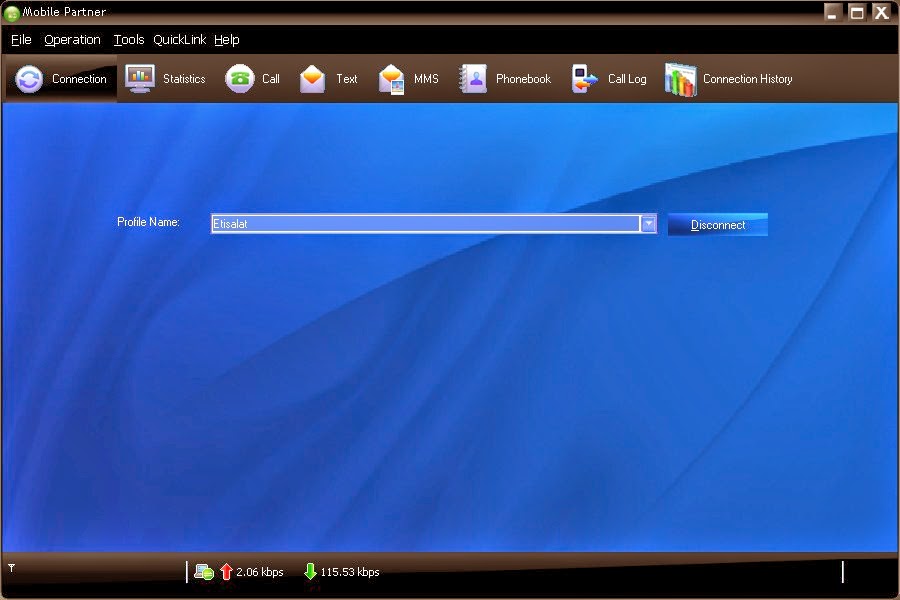Viewport: 900px width, 600px height.
Task: Open the MMS picture message icon
Action: click(x=391, y=79)
